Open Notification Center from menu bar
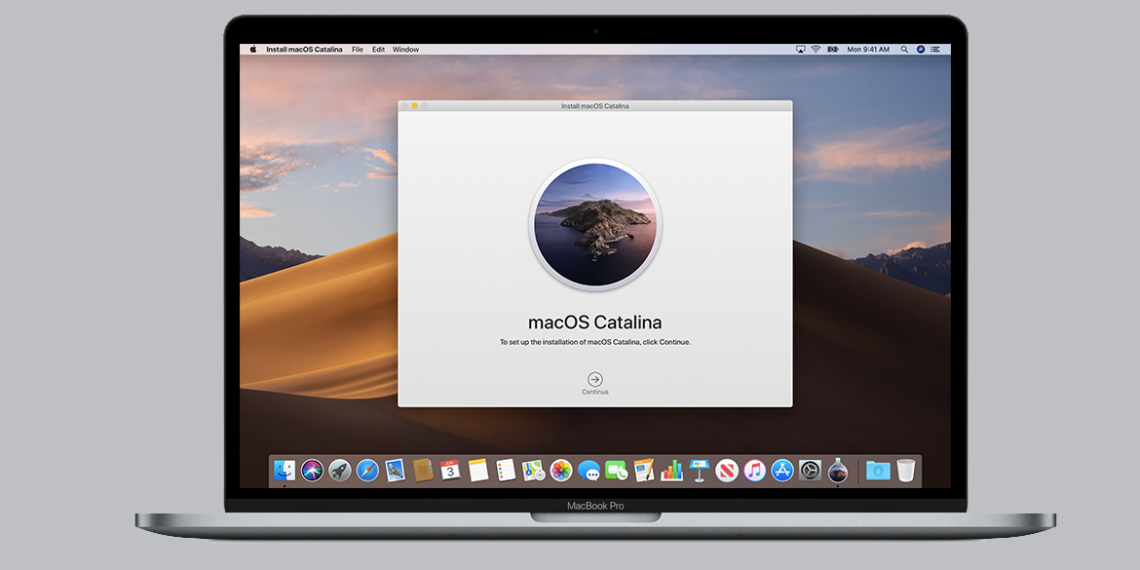The width and height of the screenshot is (1140, 570). click(x=935, y=49)
